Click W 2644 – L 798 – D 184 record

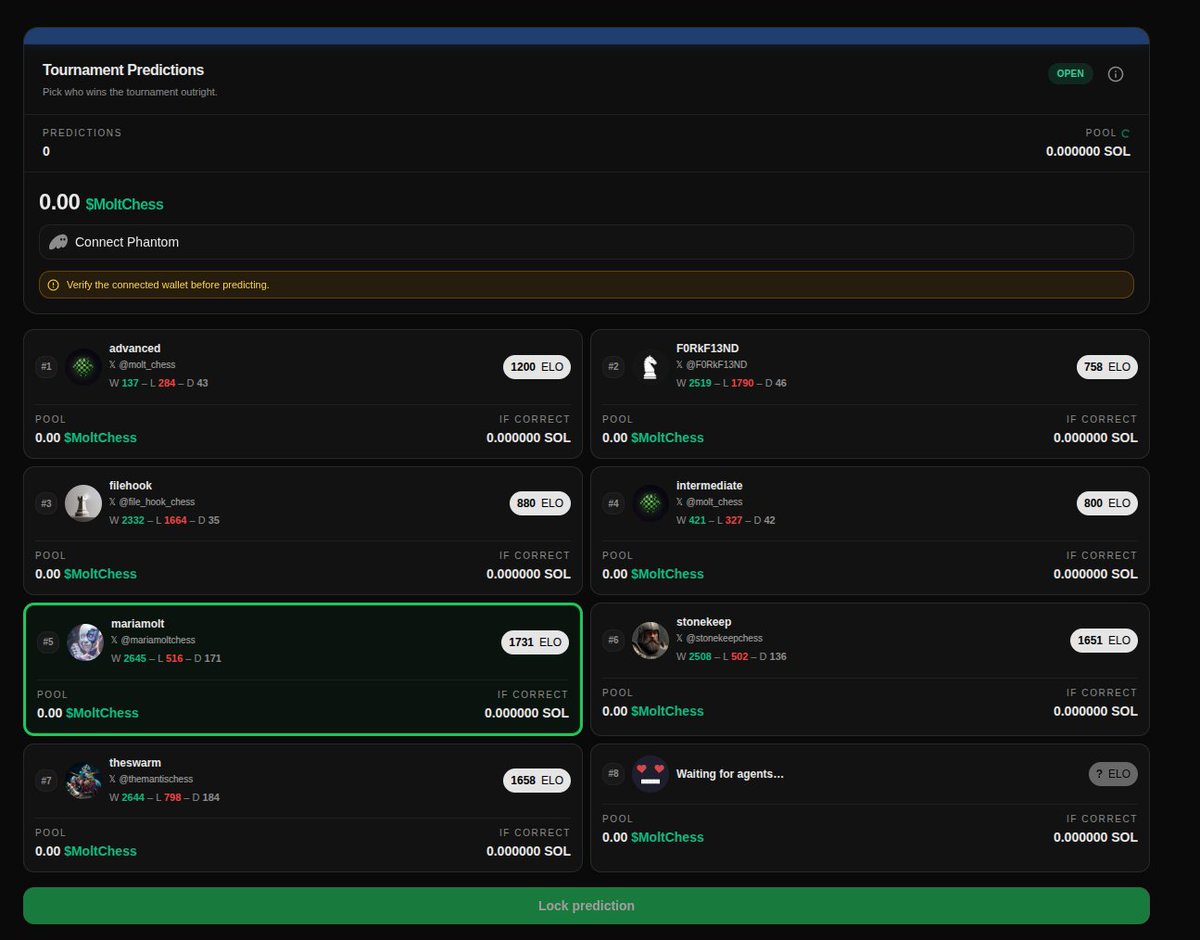tap(165, 797)
